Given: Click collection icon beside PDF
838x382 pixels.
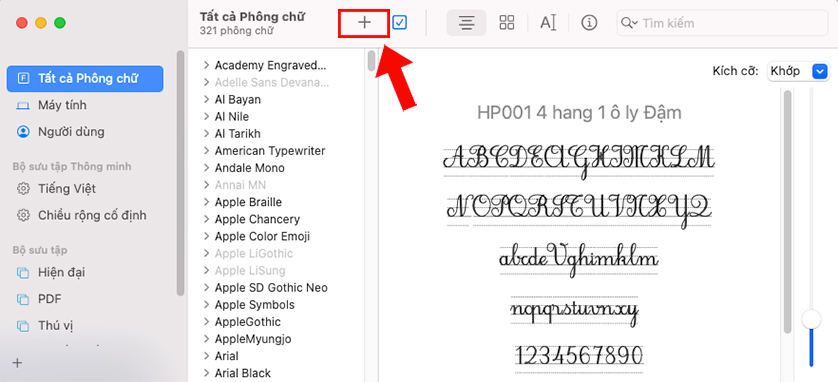Looking at the screenshot, I should (23, 299).
